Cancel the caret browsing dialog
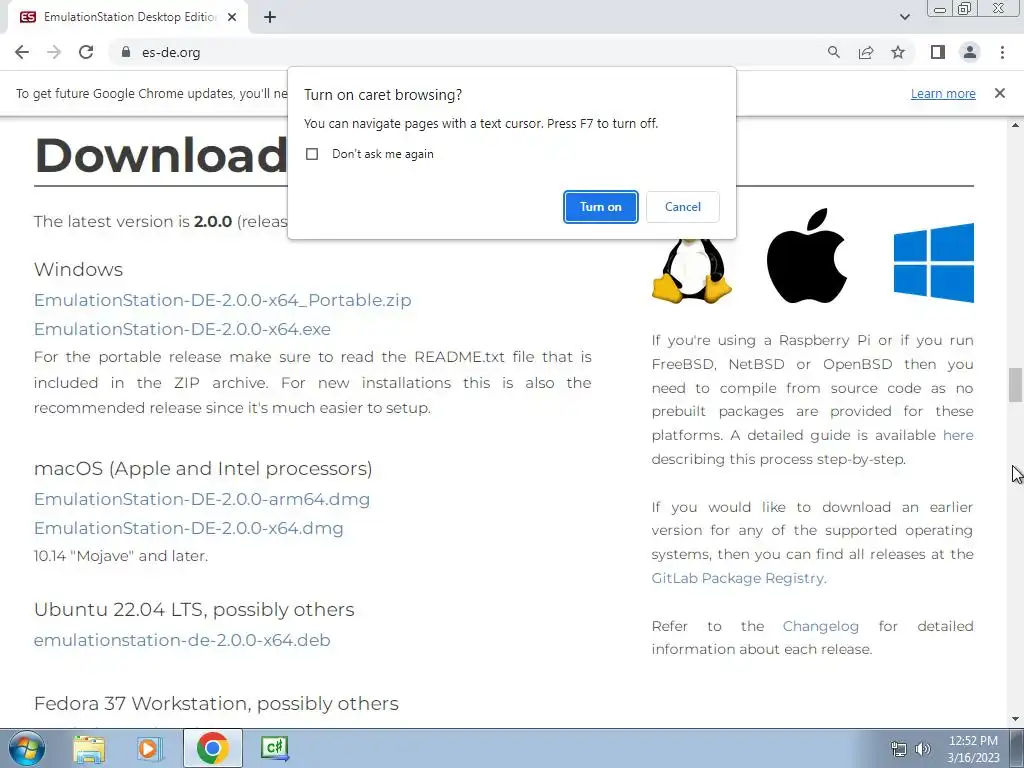Image resolution: width=1024 pixels, height=768 pixels. point(682,207)
